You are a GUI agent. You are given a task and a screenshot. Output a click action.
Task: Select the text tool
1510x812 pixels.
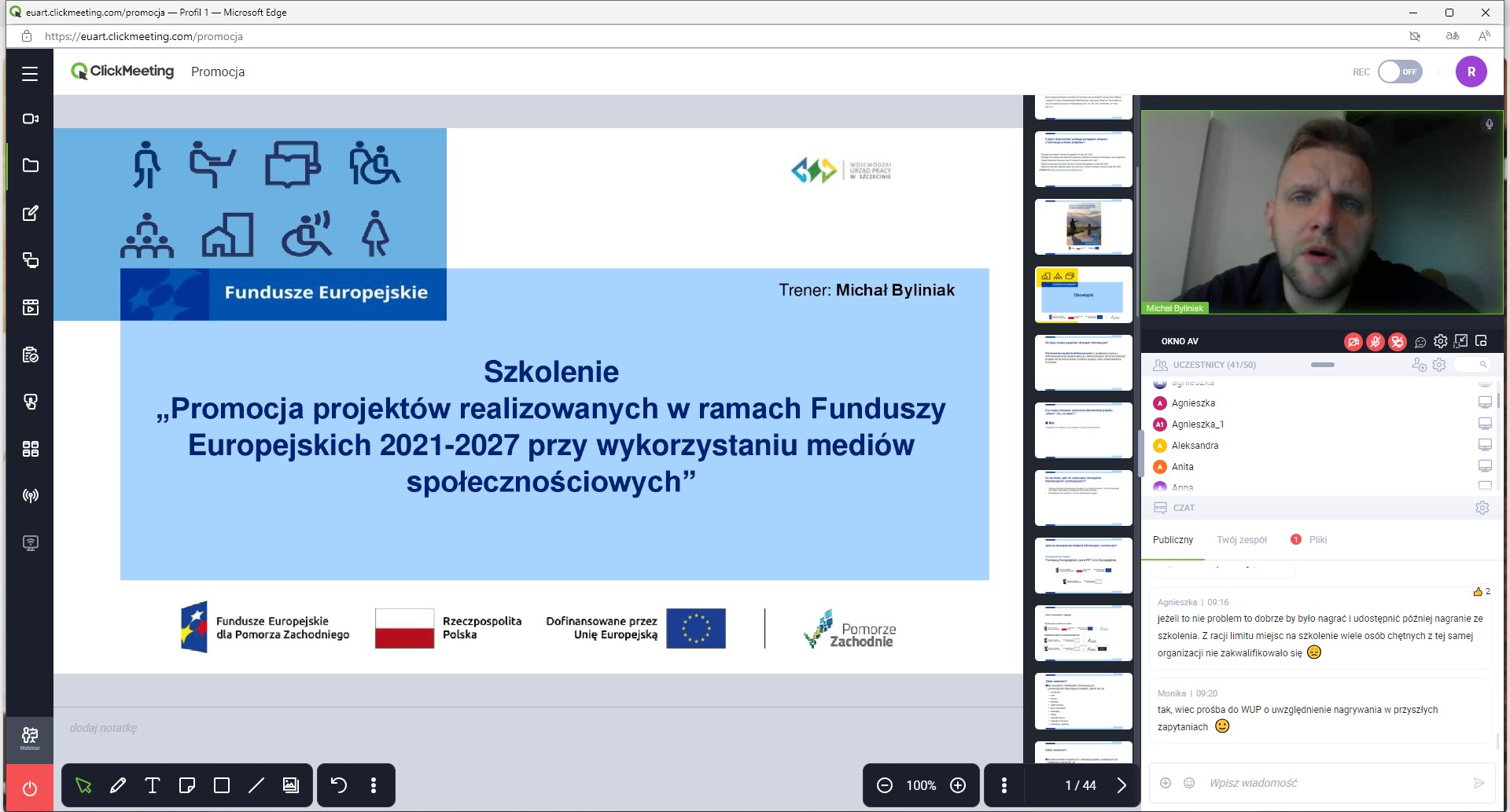pos(153,785)
